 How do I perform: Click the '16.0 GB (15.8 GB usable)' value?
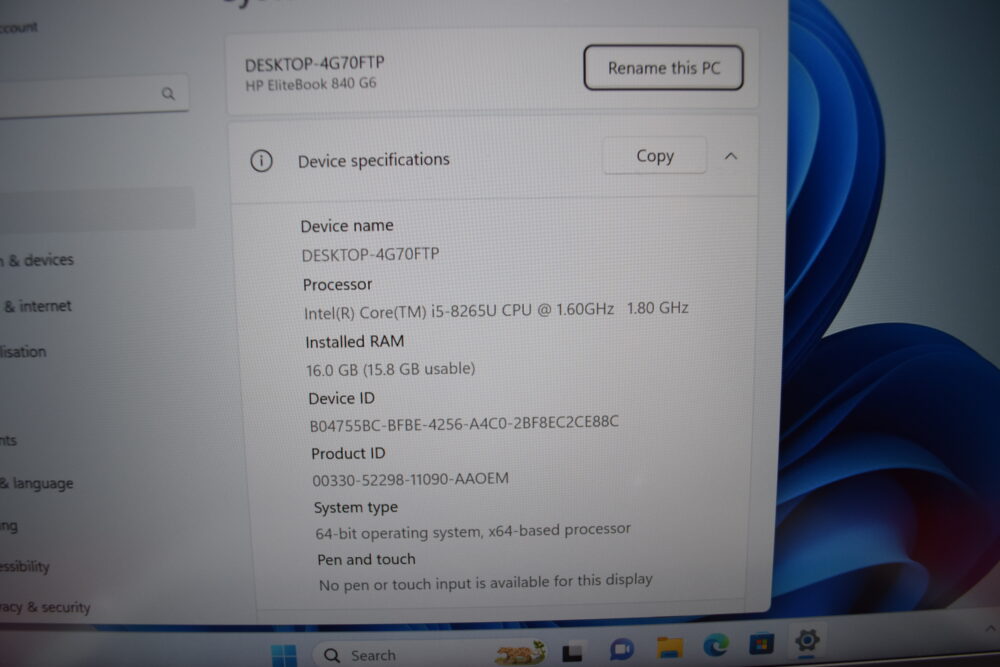pos(391,369)
